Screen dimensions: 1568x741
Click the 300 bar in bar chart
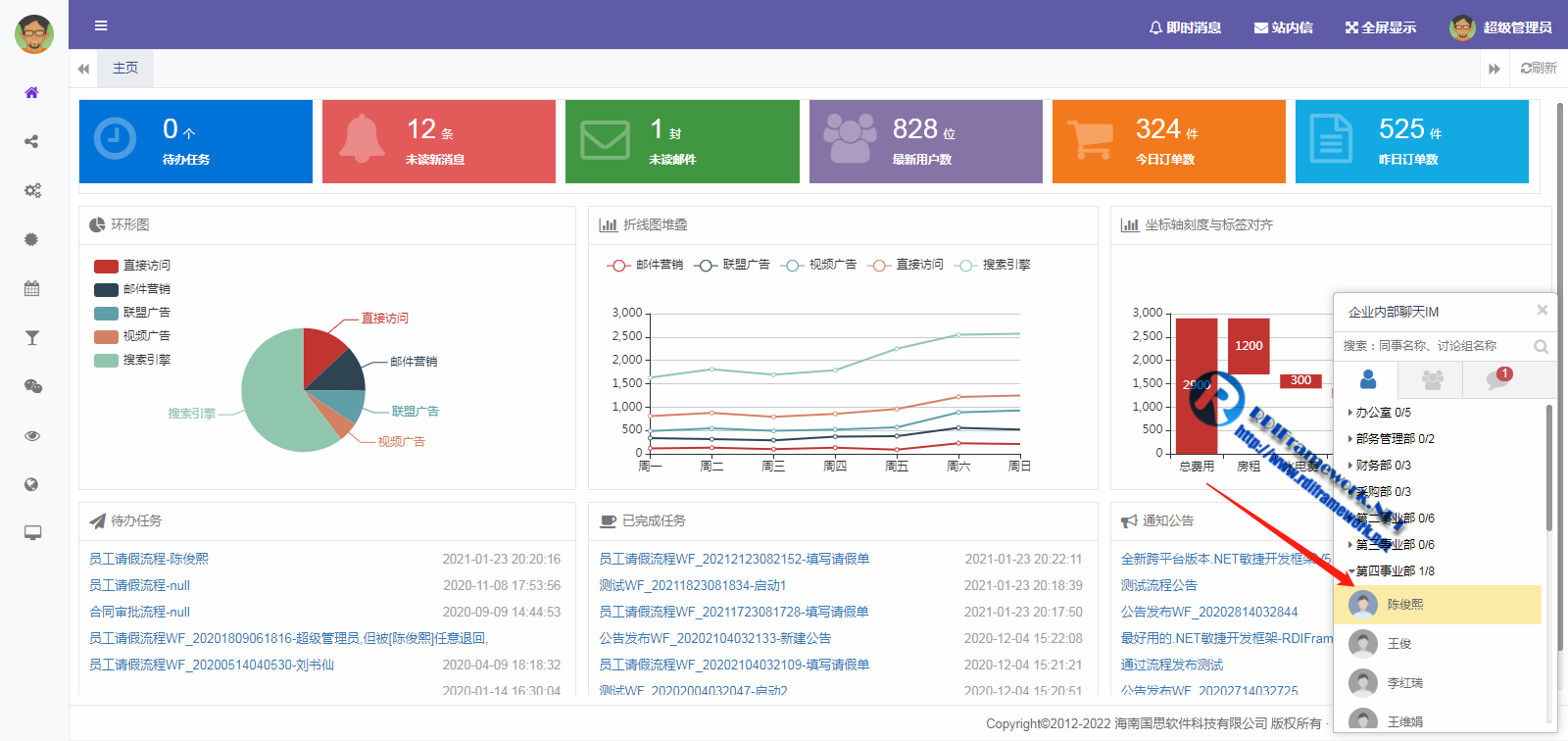coord(1300,380)
